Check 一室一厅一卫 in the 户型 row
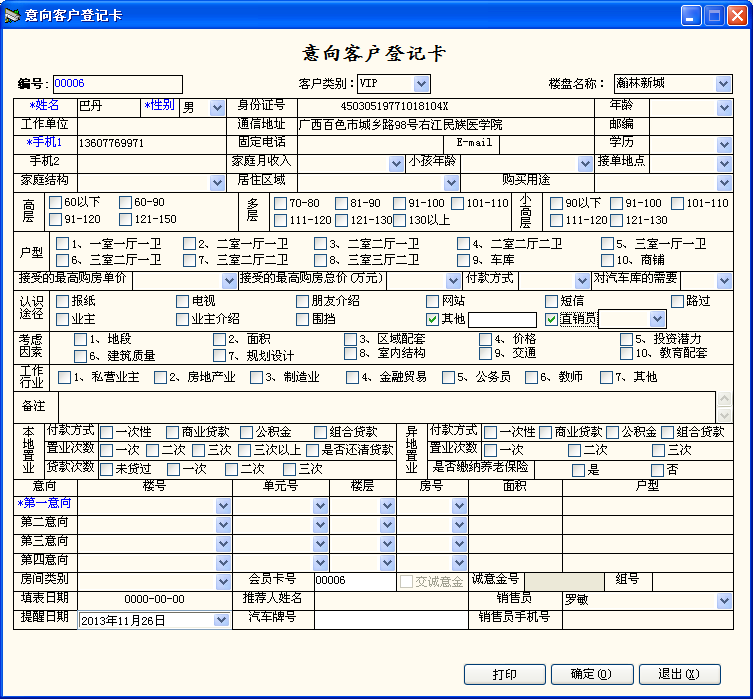 click(63, 244)
